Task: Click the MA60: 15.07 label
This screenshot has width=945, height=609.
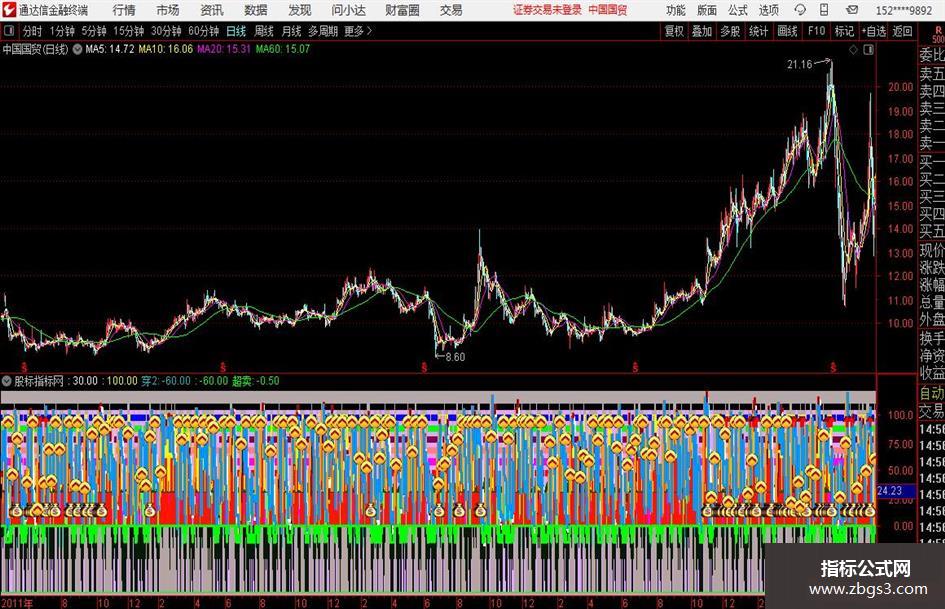Action: click(283, 49)
